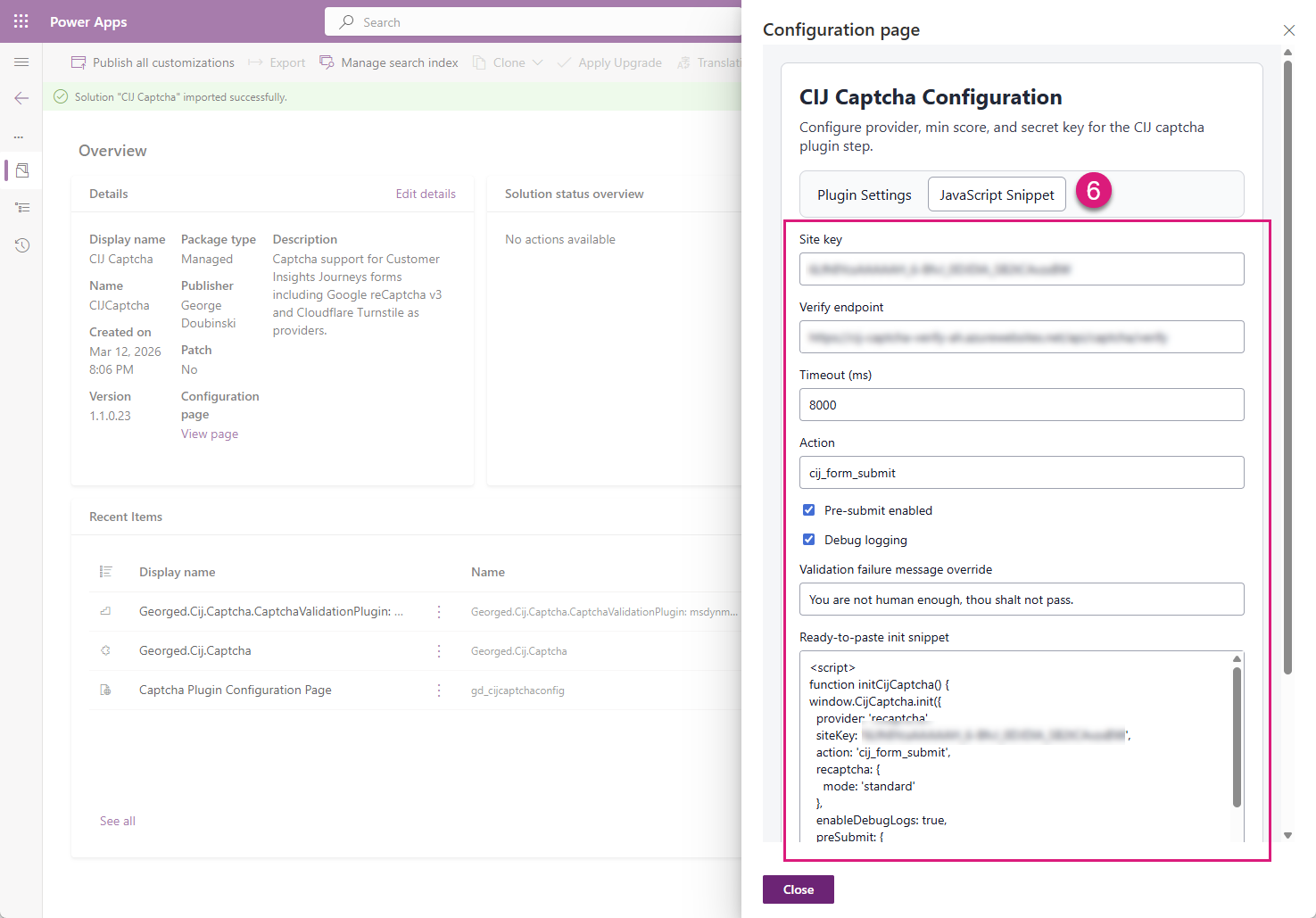Open more options for Georged.Cij.Captcha row

point(439,650)
